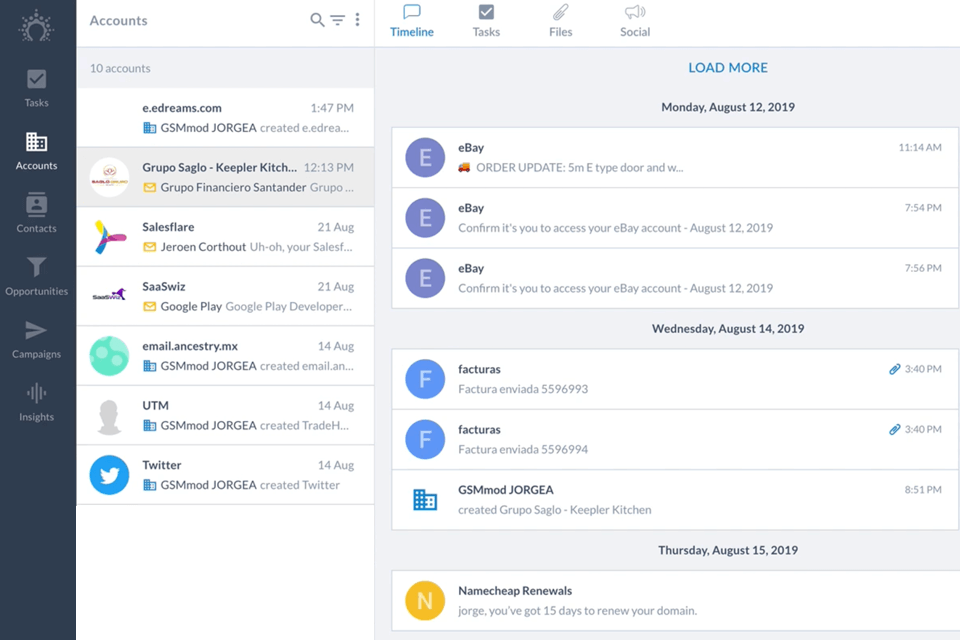
Task: Switch to the Files tab
Action: click(560, 22)
